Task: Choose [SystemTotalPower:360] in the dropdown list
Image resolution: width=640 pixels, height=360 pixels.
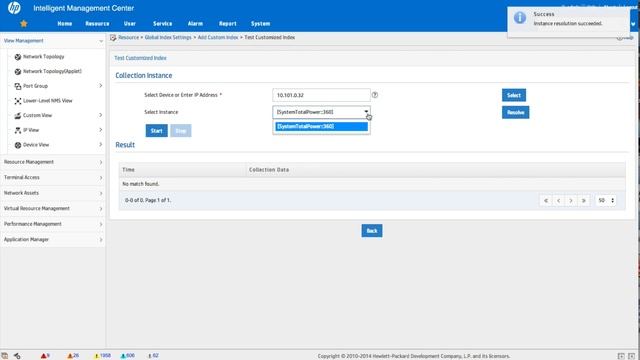Action: 322,127
